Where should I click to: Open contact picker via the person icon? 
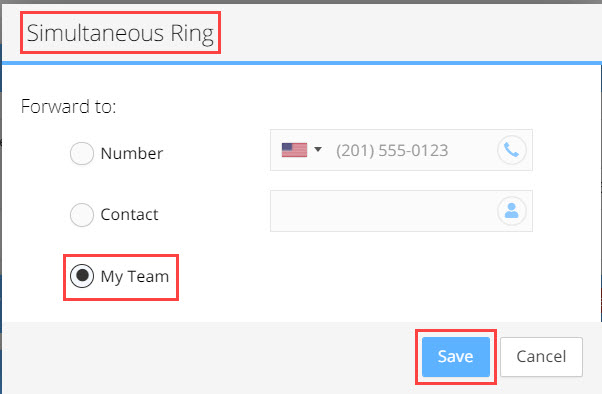511,211
